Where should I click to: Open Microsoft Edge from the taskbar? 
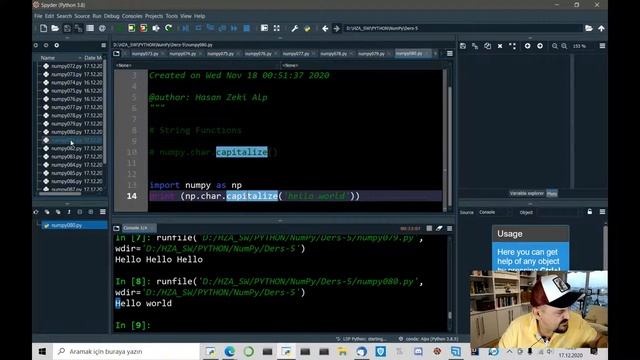230,351
